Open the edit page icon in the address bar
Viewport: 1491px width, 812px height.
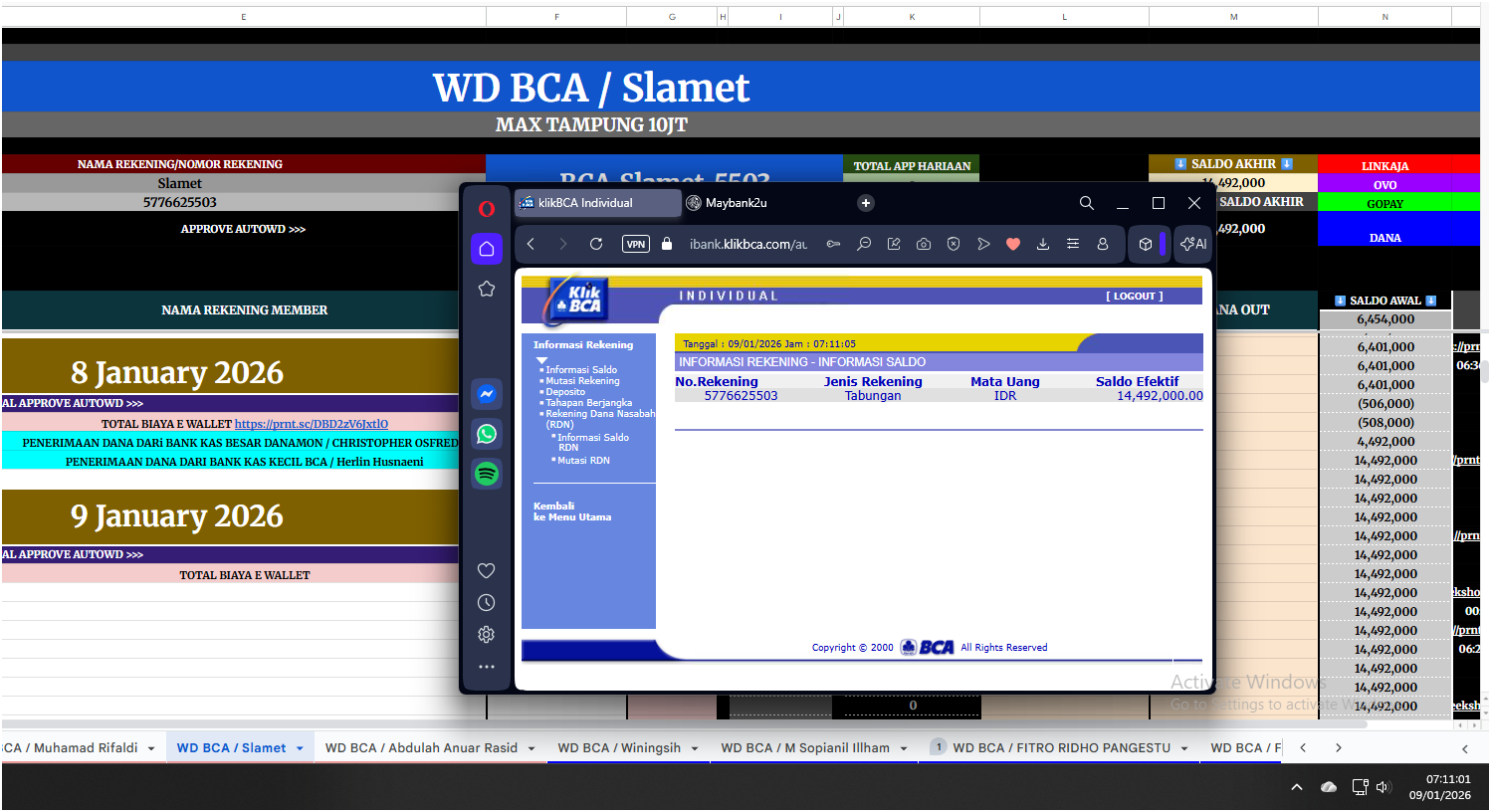(x=894, y=244)
